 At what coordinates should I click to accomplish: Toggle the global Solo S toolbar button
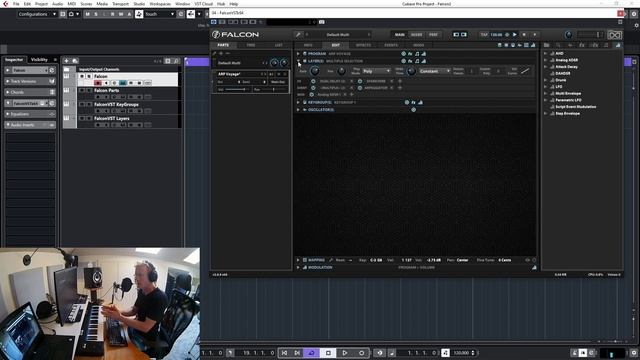click(96, 14)
